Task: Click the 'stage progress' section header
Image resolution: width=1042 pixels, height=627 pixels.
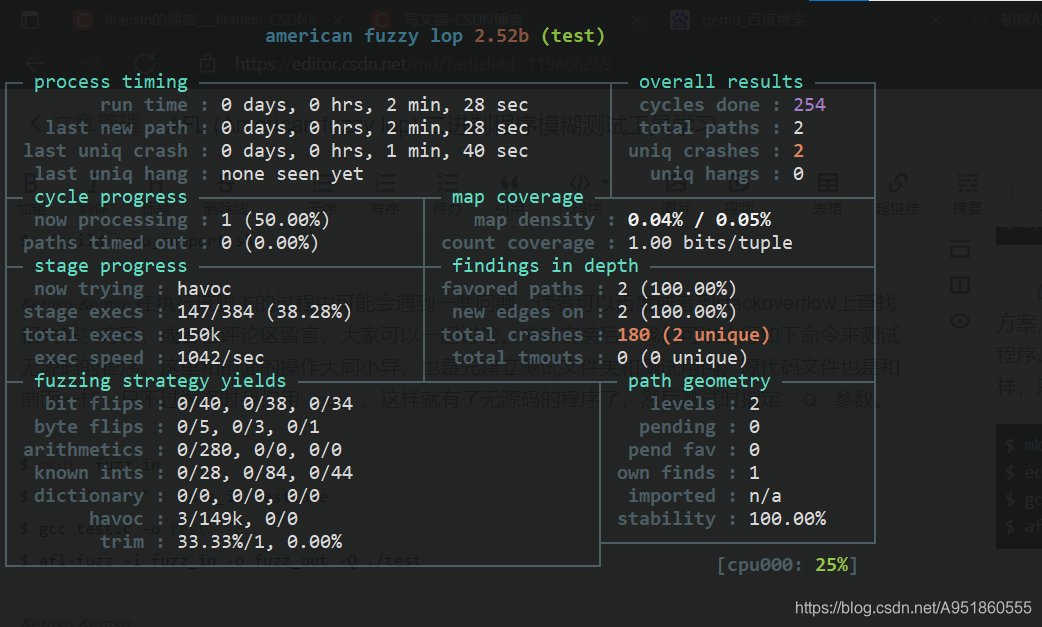Action: (111, 266)
